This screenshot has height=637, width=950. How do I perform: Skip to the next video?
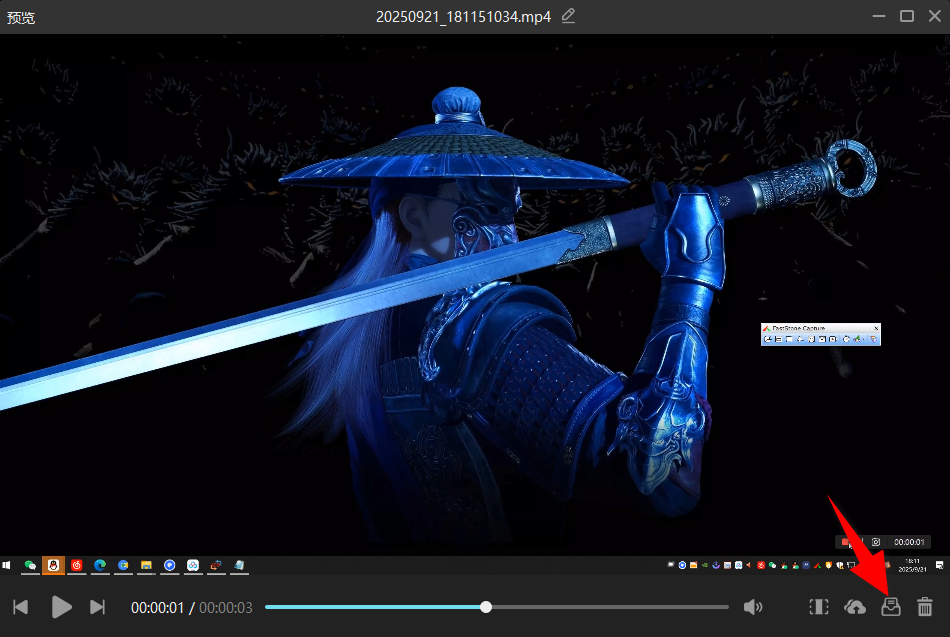click(97, 607)
